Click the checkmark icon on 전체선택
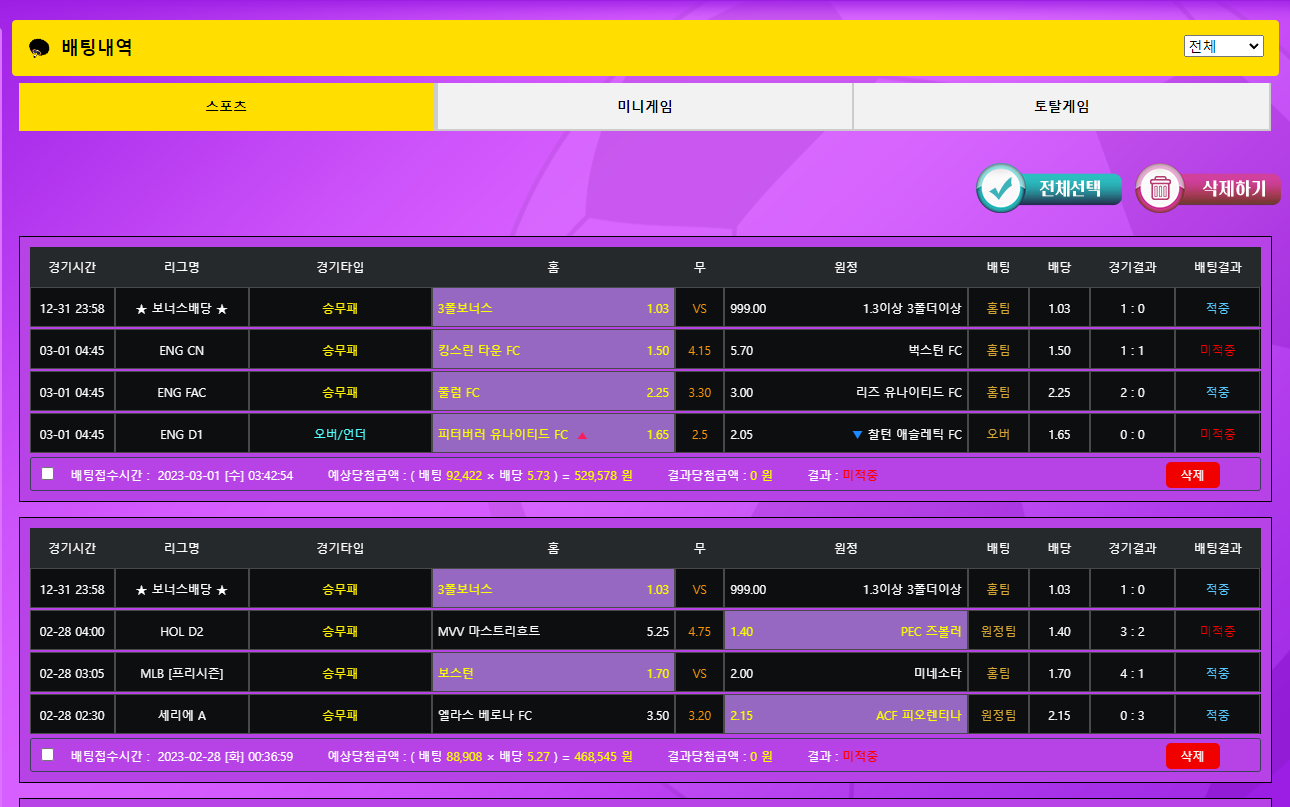The image size is (1290, 807). (1000, 188)
